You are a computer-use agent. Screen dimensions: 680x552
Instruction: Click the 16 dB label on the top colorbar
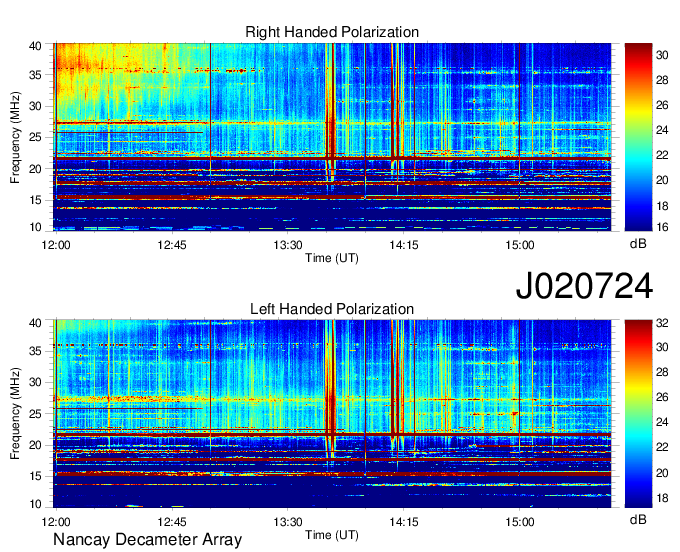coord(662,226)
